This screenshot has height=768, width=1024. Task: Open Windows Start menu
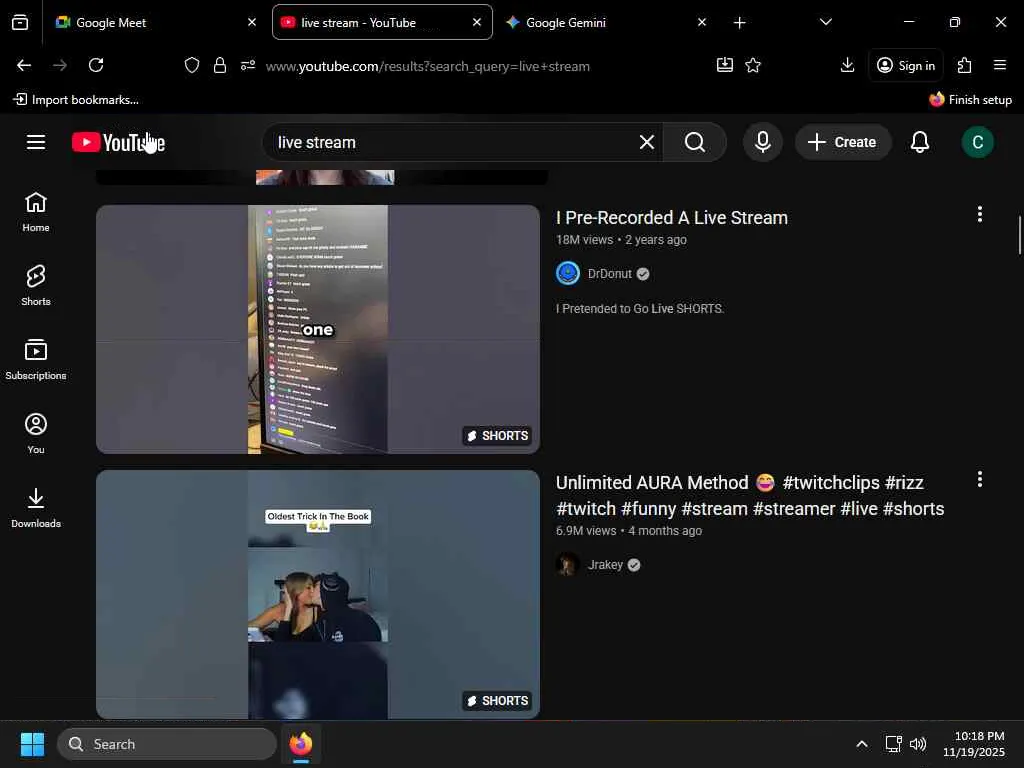(x=32, y=744)
